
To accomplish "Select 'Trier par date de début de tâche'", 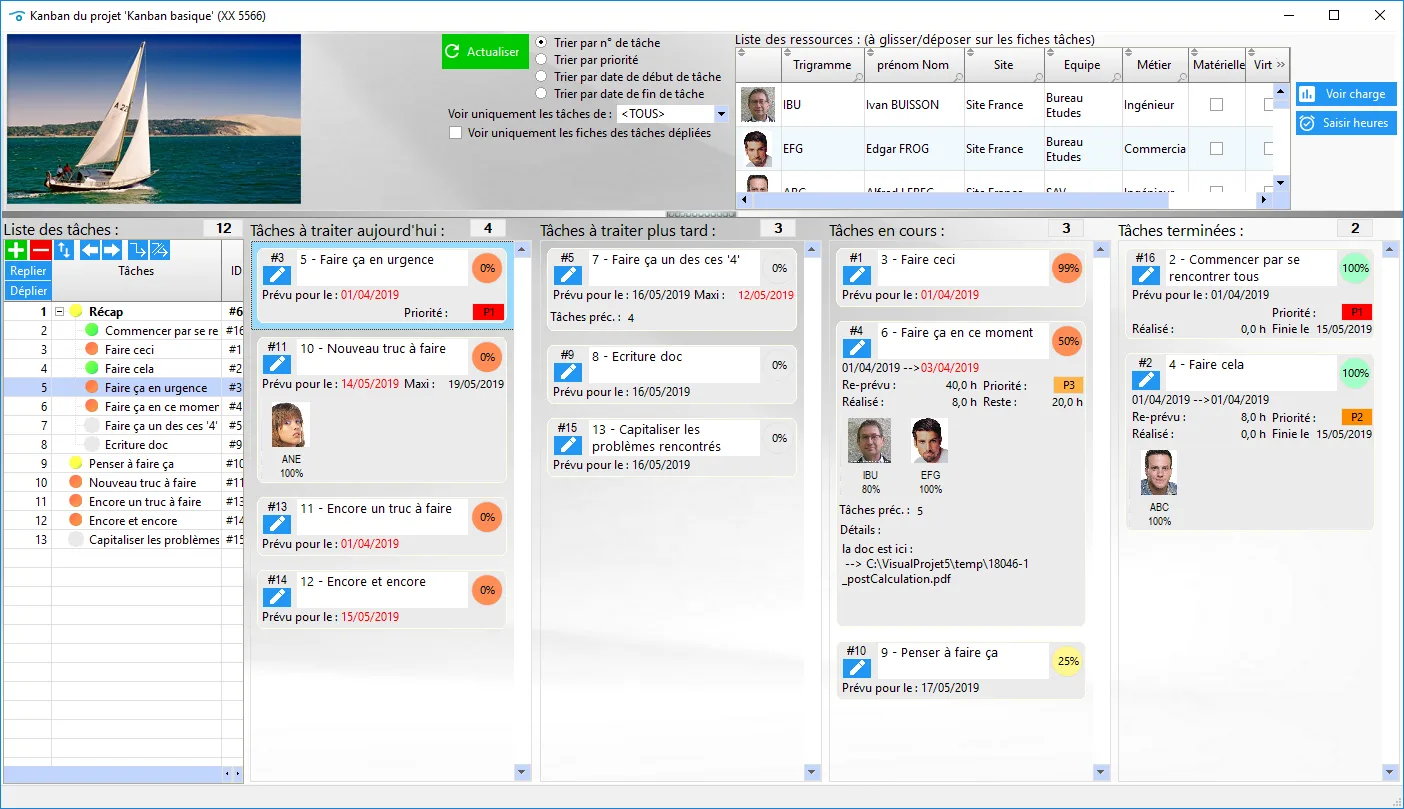I will [x=542, y=76].
